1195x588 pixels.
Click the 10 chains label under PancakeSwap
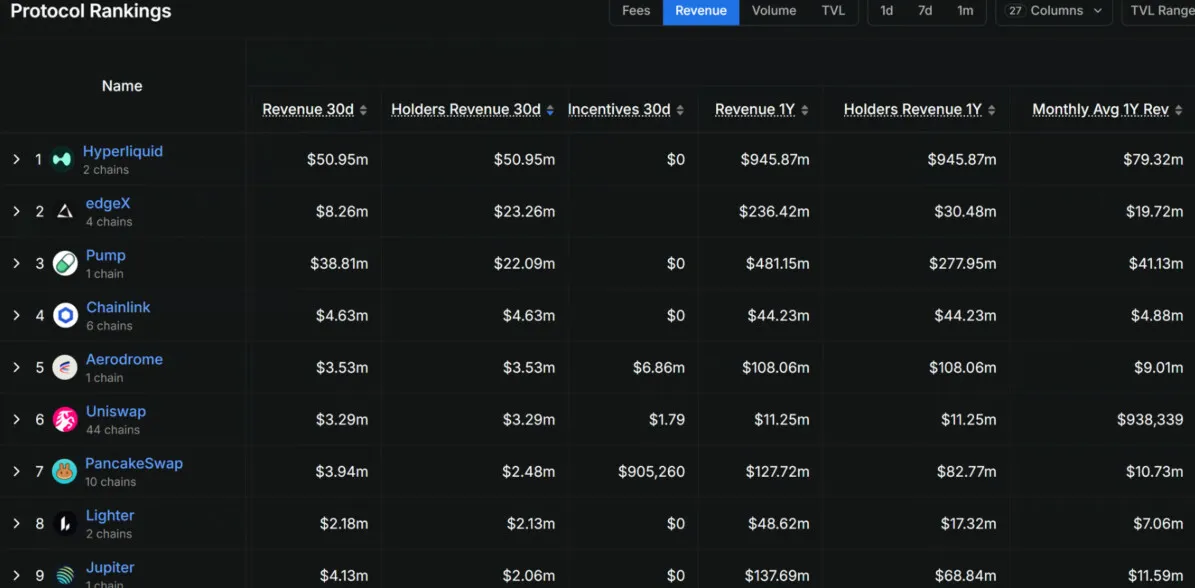pyautogui.click(x=111, y=481)
